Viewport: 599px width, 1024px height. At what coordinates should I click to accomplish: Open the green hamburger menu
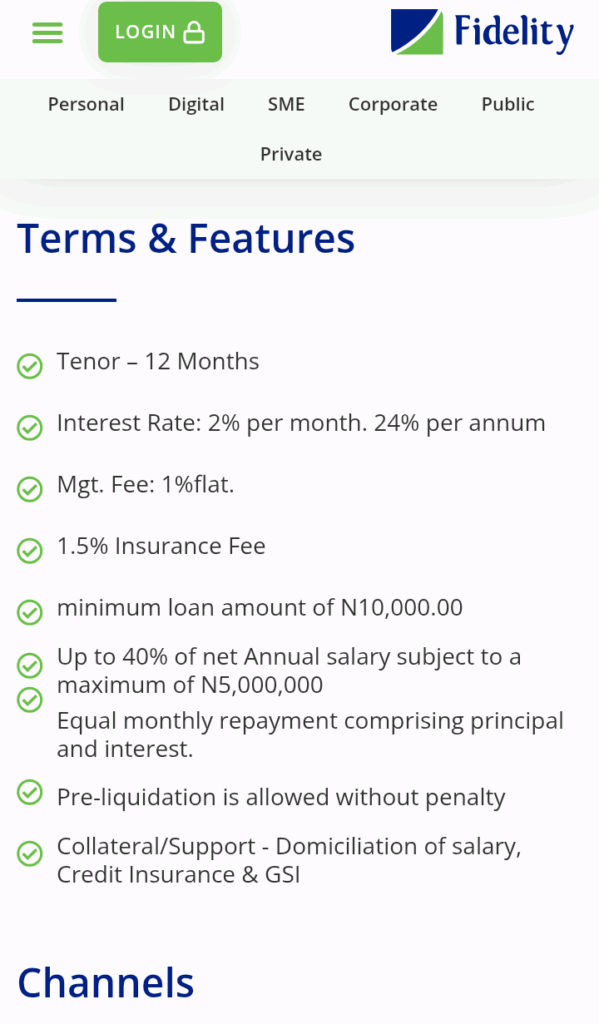(x=48, y=33)
